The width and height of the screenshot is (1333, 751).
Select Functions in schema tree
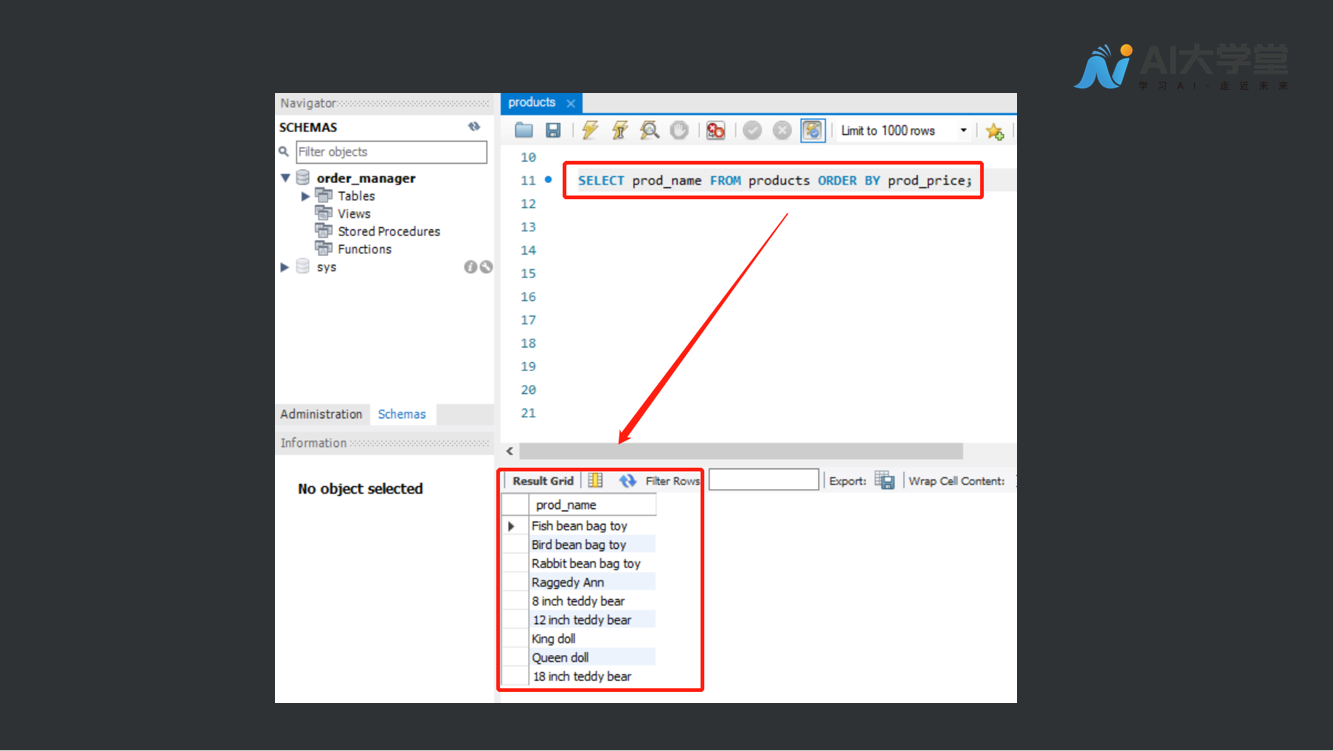364,249
